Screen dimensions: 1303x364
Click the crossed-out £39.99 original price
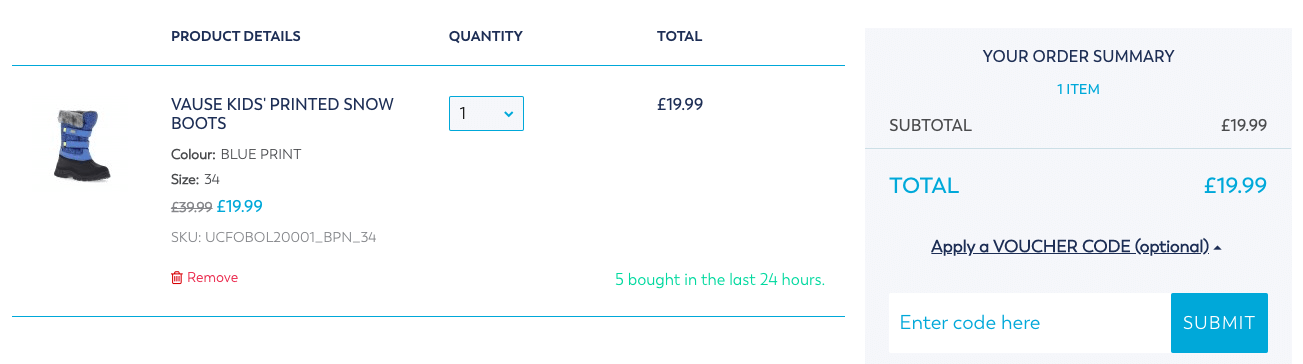pyautogui.click(x=191, y=208)
